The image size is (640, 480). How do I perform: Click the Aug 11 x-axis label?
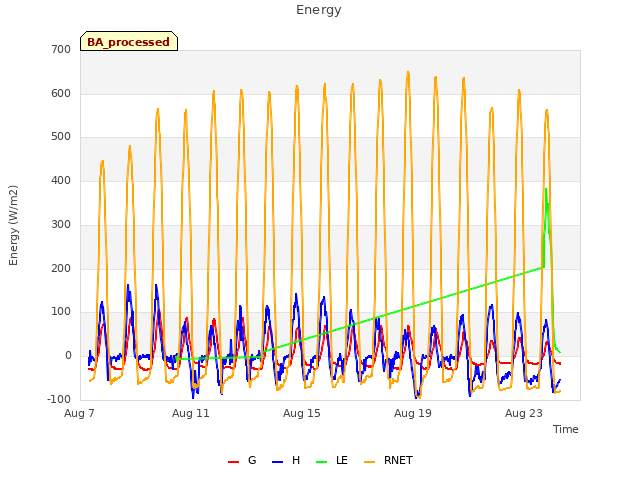click(x=191, y=413)
